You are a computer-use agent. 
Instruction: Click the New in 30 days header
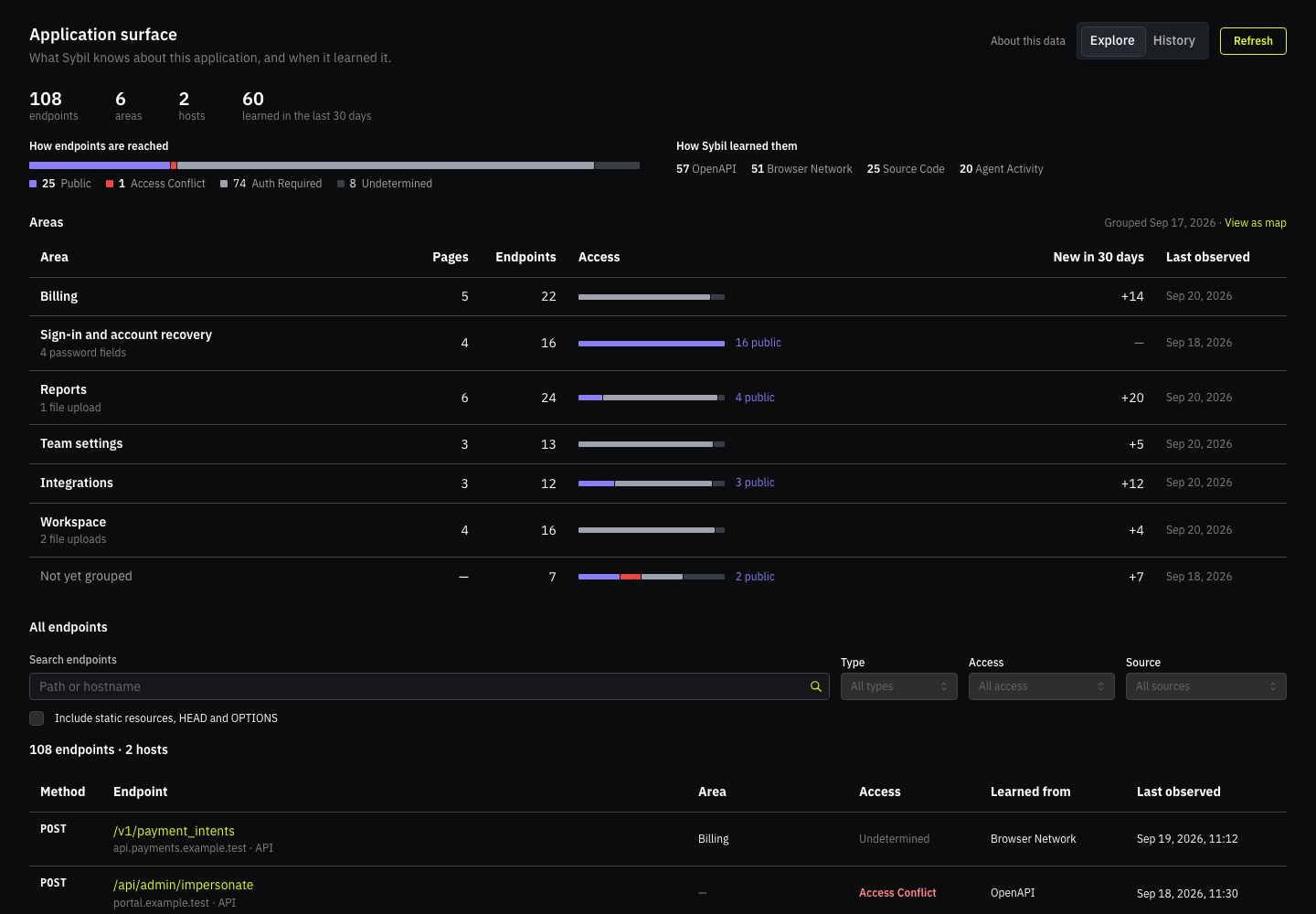[1098, 257]
